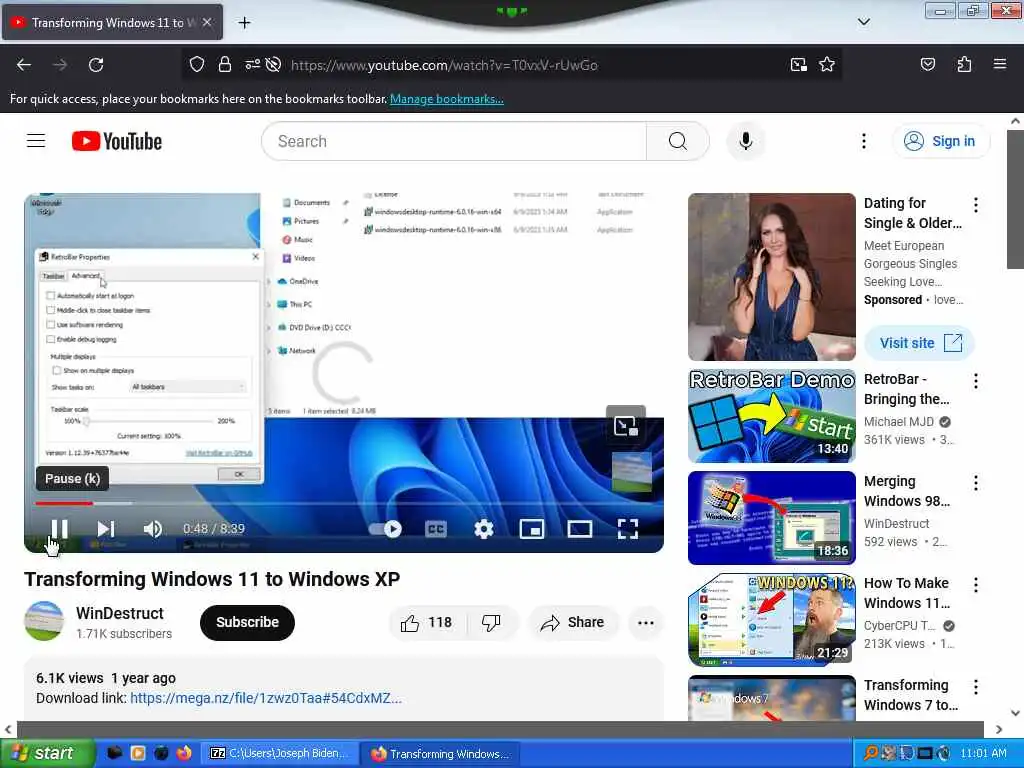Mute the video volume

(x=153, y=529)
